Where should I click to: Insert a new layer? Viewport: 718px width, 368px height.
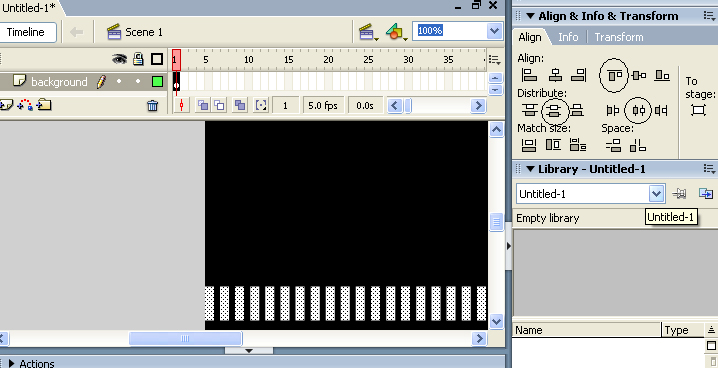pos(6,106)
